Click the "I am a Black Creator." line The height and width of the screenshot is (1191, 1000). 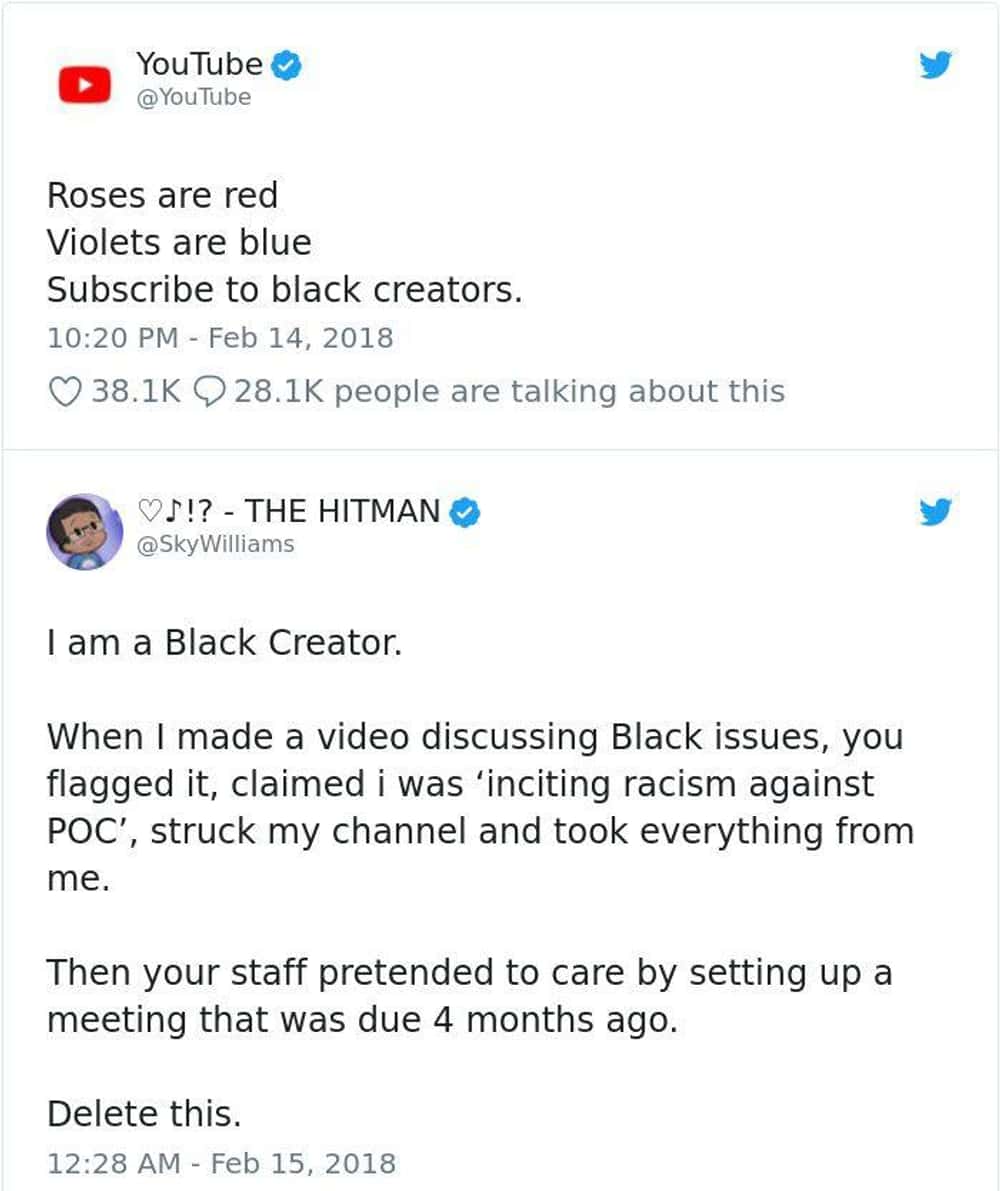(224, 643)
